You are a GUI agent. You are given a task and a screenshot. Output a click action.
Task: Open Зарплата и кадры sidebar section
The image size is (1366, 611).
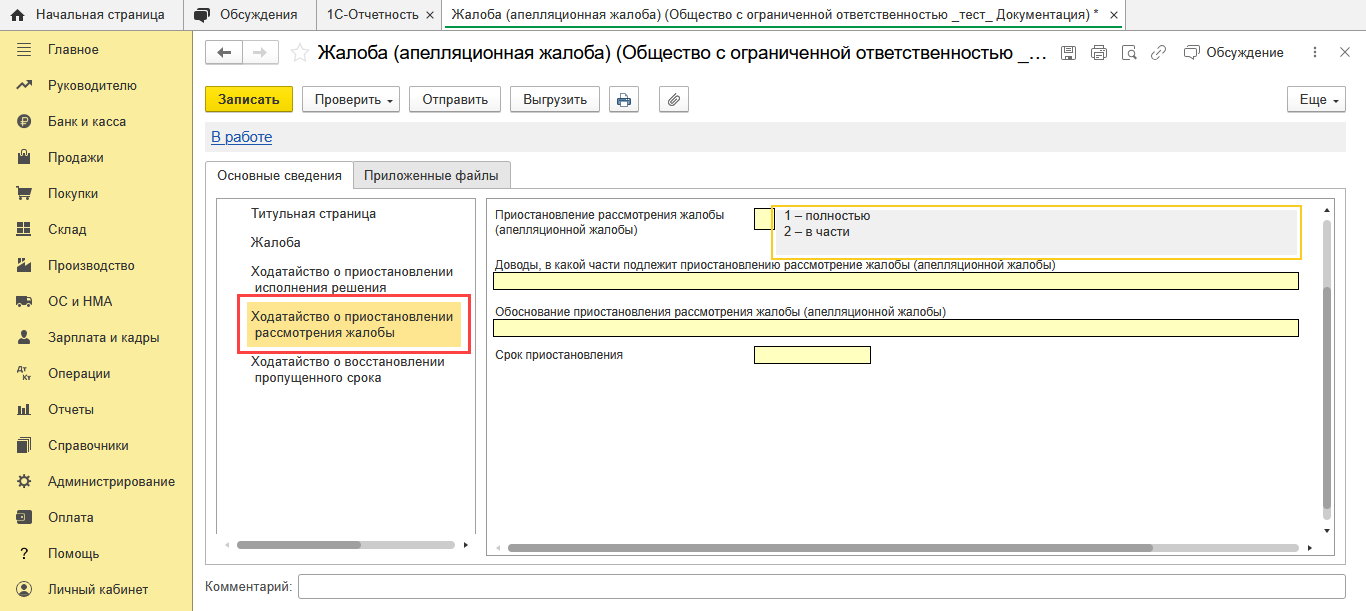tap(103, 338)
